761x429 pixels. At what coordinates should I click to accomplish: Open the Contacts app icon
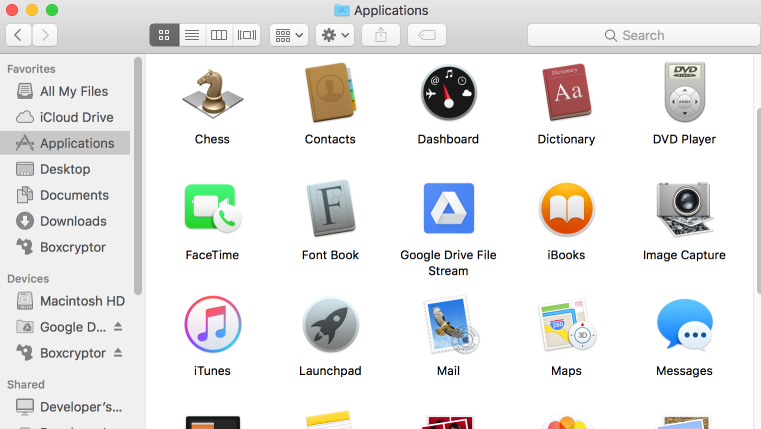point(331,92)
